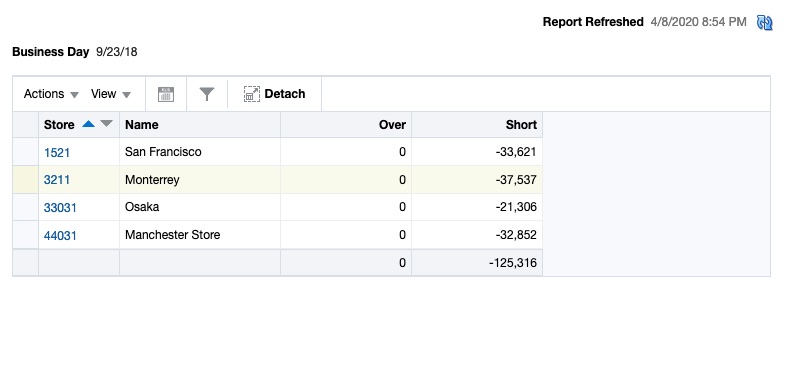Sort Store column ascending
Image resolution: width=789 pixels, height=381 pixels.
[89, 124]
